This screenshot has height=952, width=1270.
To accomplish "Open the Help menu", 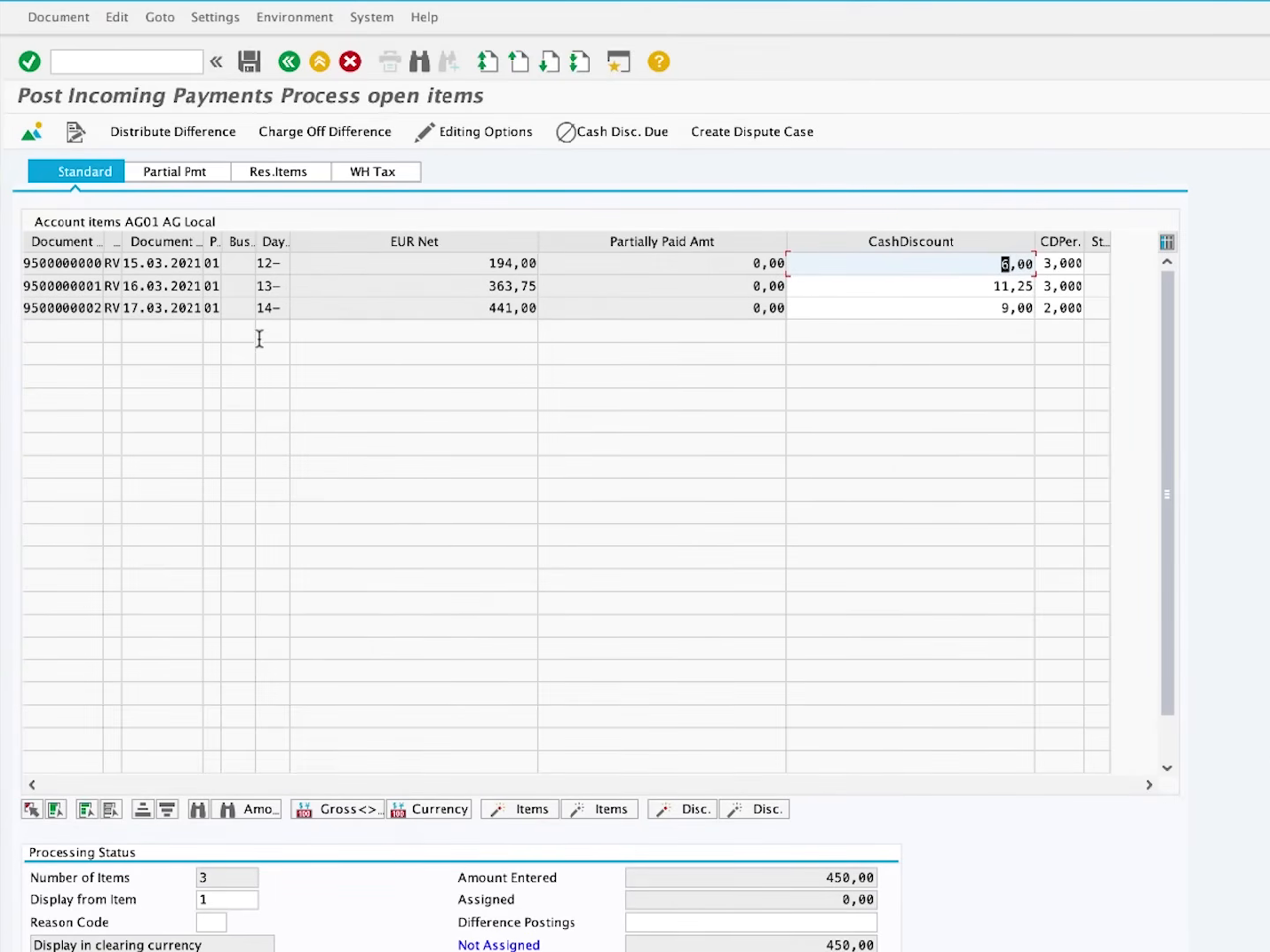I will (424, 17).
